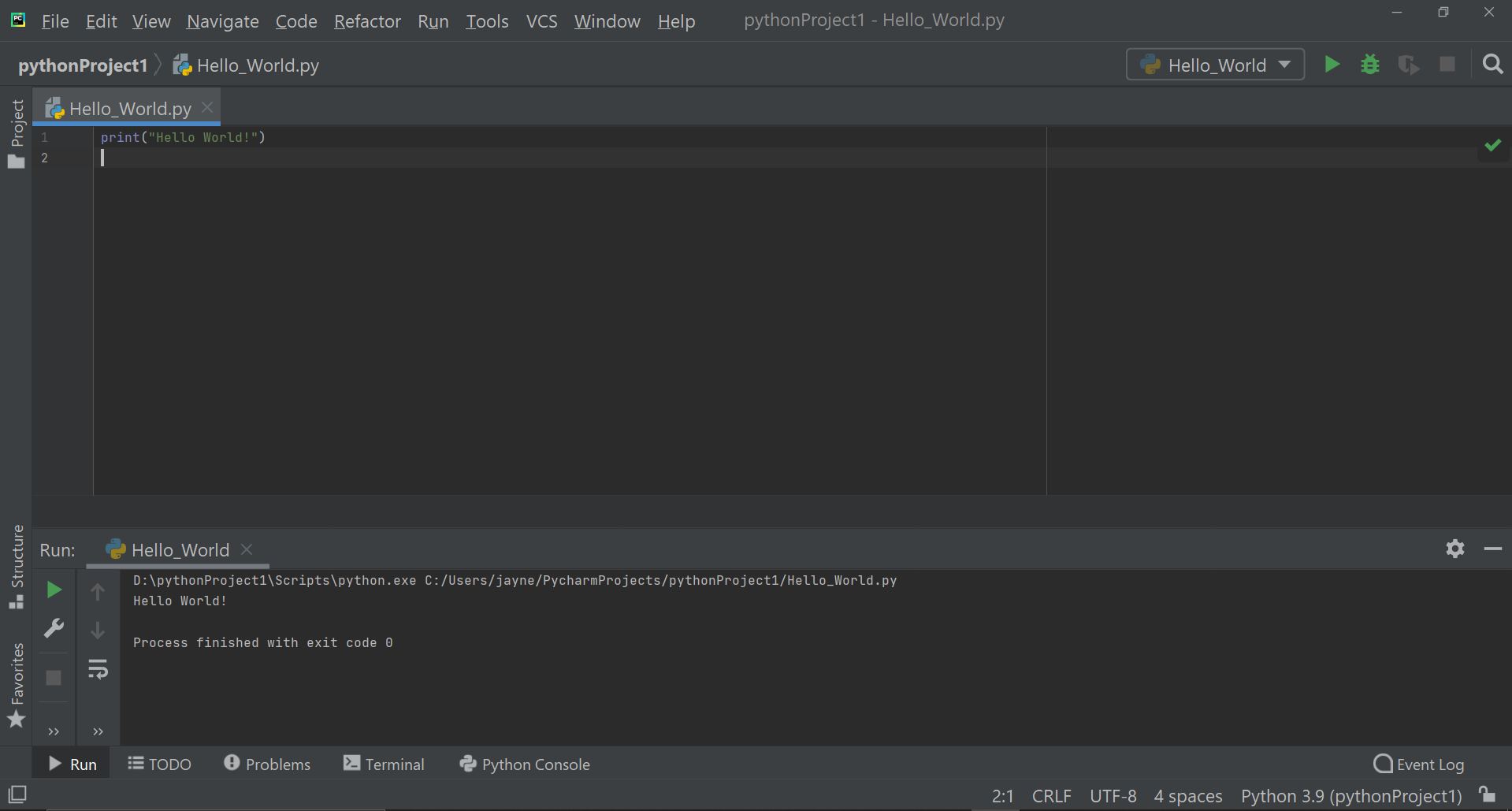Screen dimensions: 1512x811
Task: Open the Help menu
Action: click(x=676, y=21)
